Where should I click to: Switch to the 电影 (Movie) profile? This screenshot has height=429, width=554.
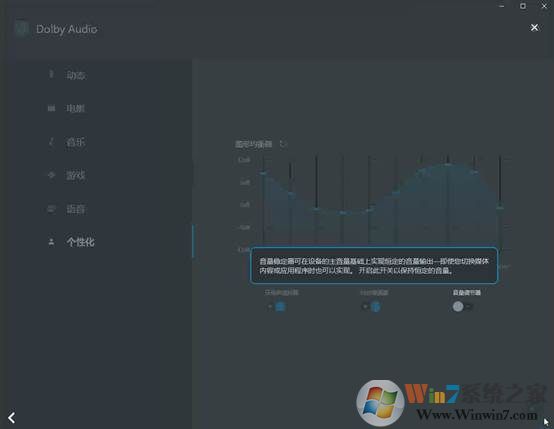coord(75,108)
